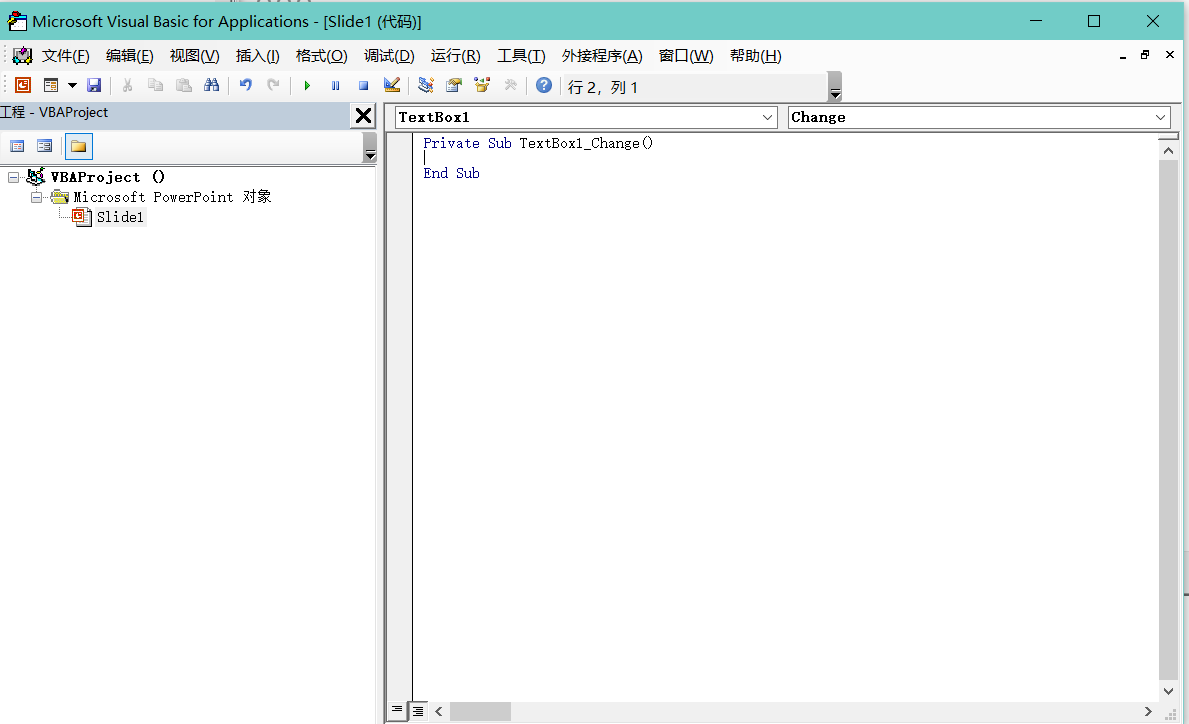Click the horizontal scroll left arrow
The image size is (1189, 724).
click(439, 712)
